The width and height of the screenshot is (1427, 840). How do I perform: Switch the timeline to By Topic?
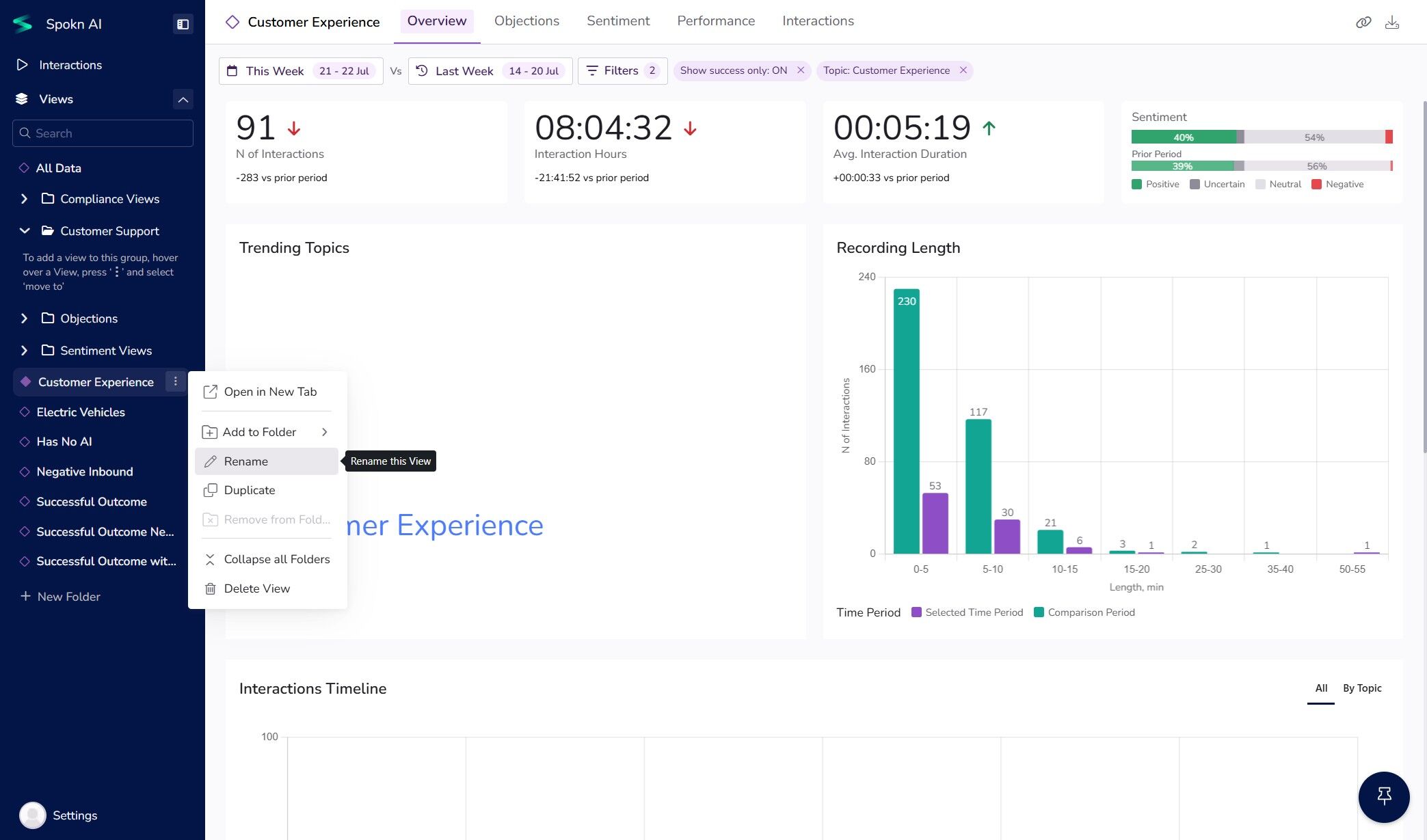1361,688
